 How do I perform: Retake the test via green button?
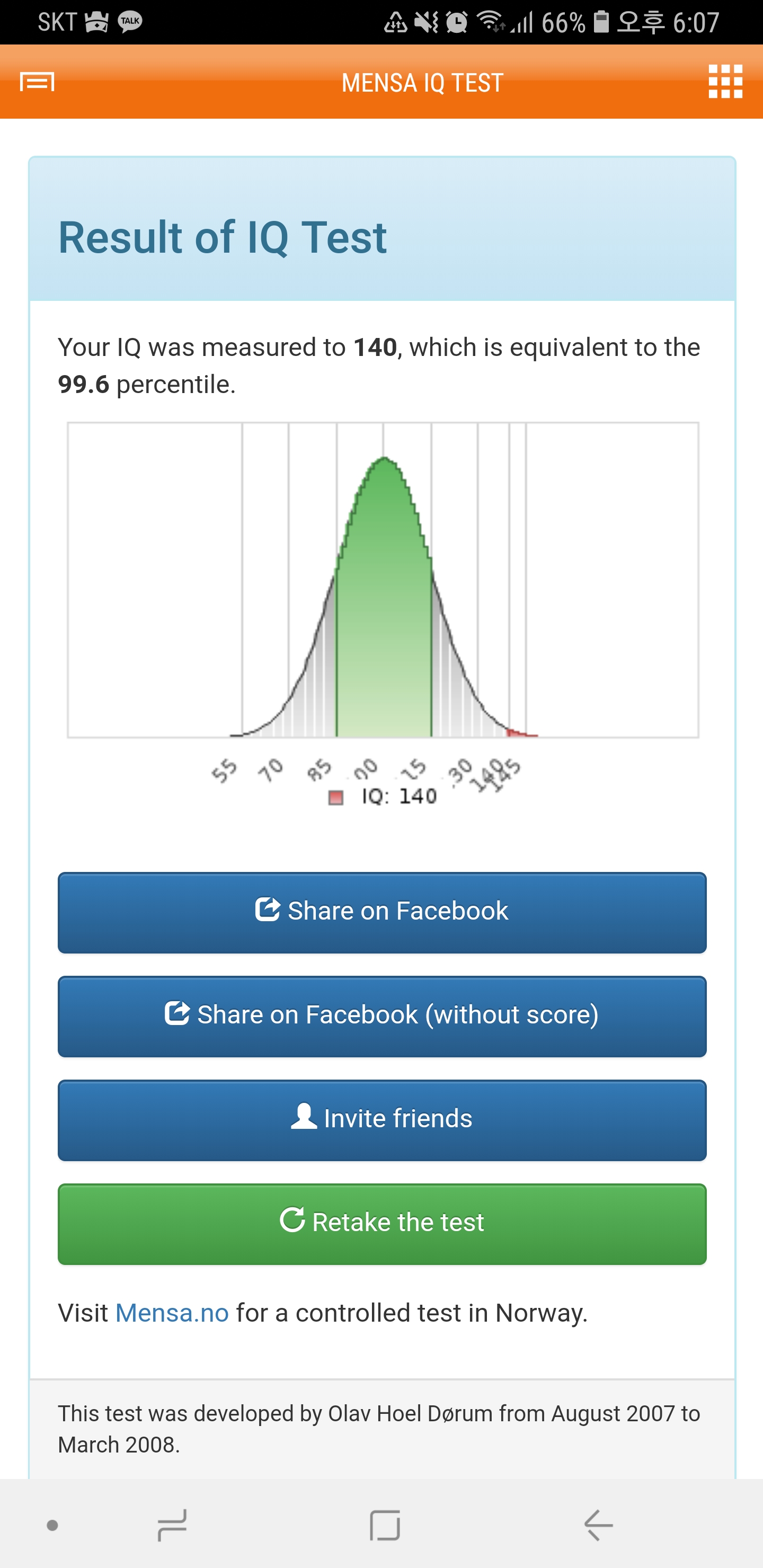click(x=382, y=1224)
